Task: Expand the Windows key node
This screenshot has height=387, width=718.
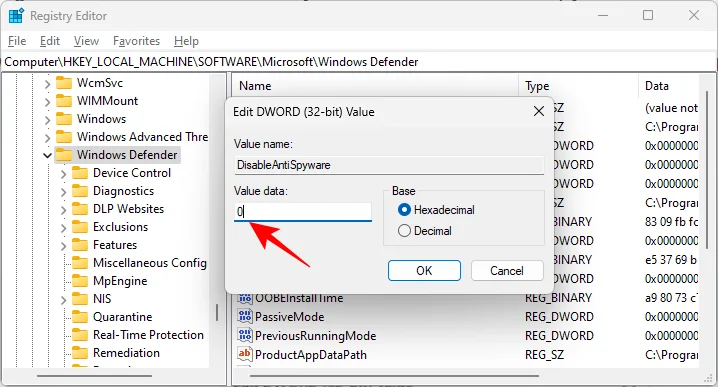Action: (x=47, y=120)
